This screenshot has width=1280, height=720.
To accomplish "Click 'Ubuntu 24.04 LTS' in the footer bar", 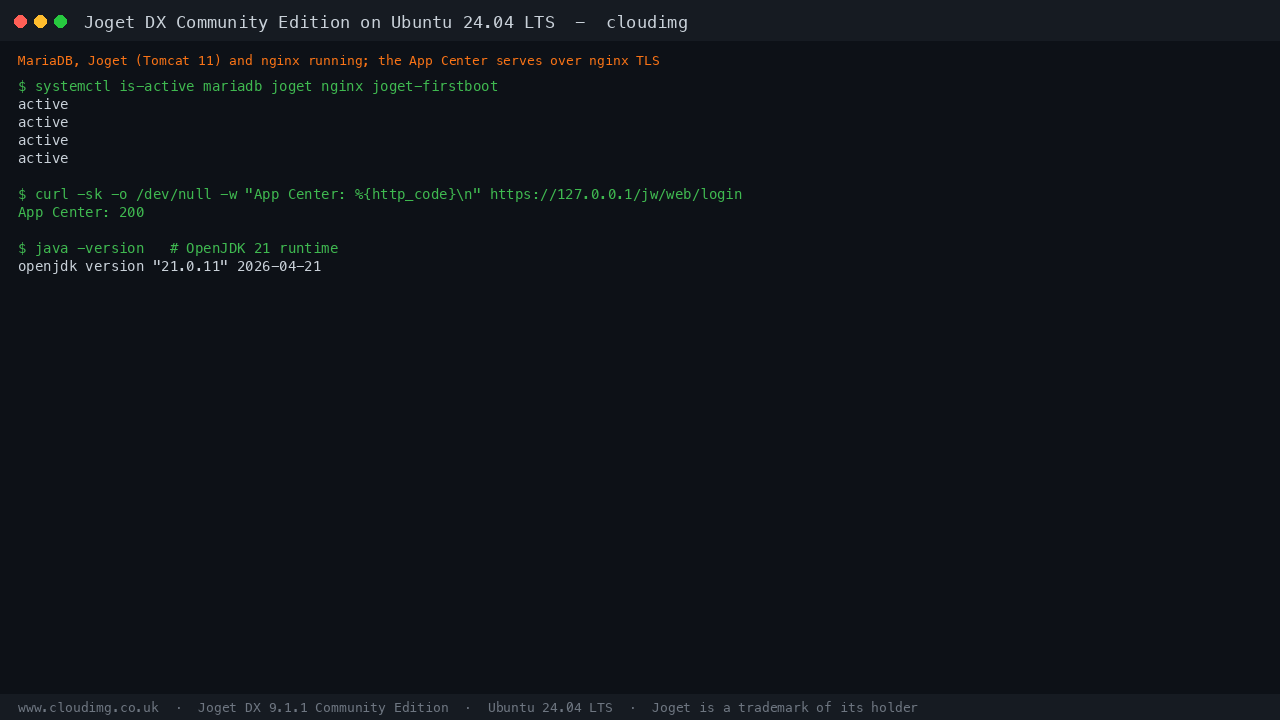I will point(550,707).
